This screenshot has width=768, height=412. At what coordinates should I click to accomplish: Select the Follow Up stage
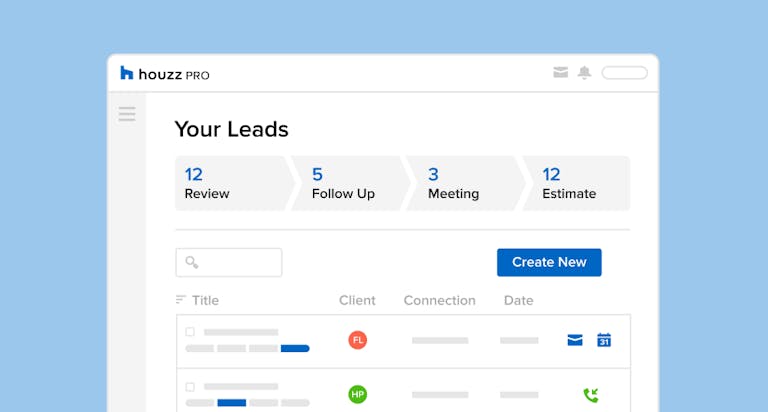coord(347,183)
